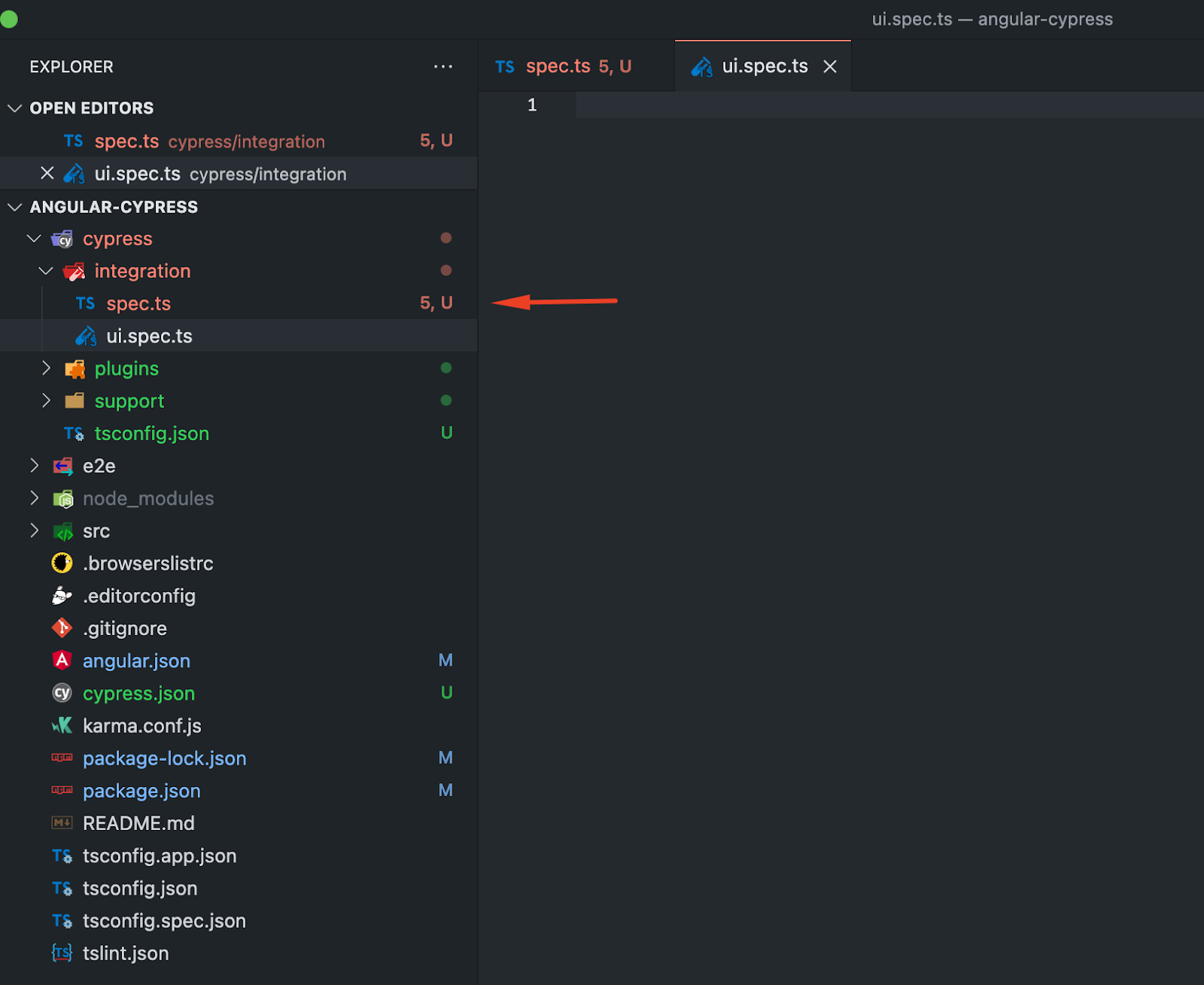Click the green window maximize button
This screenshot has width=1204, height=985.
click(x=9, y=19)
